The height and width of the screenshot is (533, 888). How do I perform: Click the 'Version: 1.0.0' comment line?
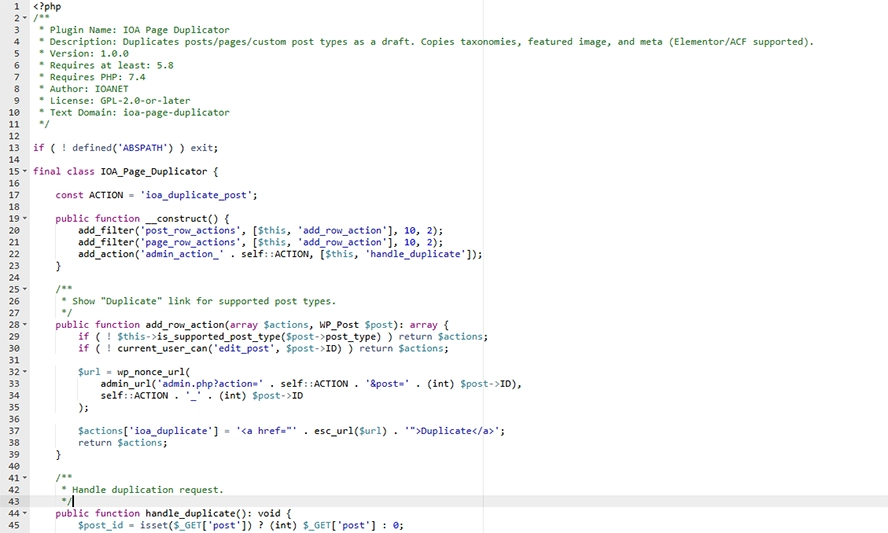click(89, 53)
